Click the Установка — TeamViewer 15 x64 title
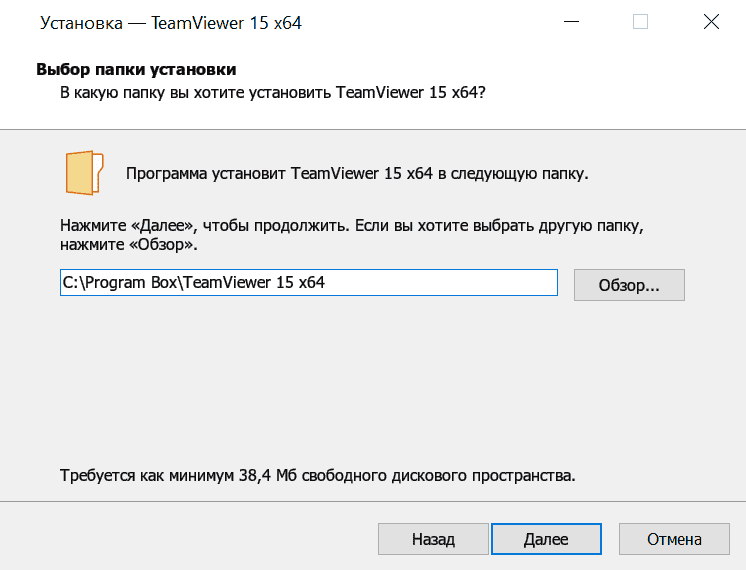This screenshot has height=570, width=746. (x=171, y=23)
